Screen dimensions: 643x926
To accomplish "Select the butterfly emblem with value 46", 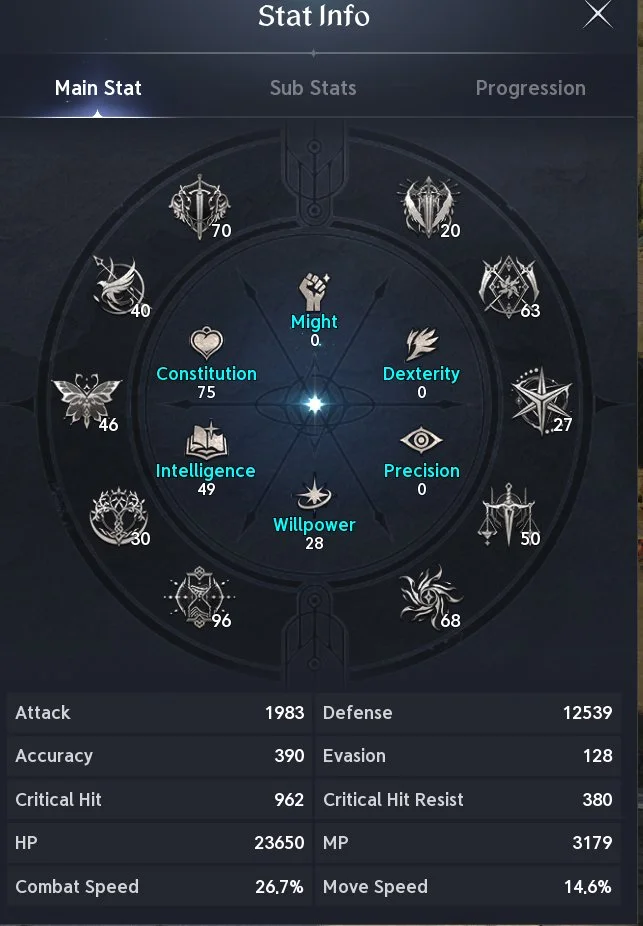I will [87, 400].
